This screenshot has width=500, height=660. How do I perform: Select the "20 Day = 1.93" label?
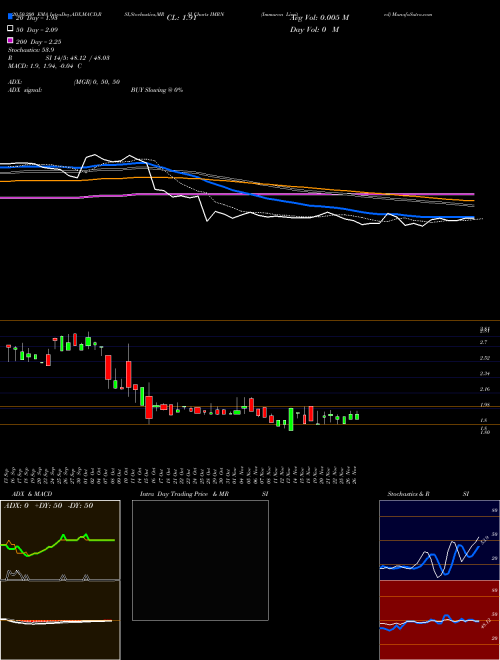pos(37,18)
